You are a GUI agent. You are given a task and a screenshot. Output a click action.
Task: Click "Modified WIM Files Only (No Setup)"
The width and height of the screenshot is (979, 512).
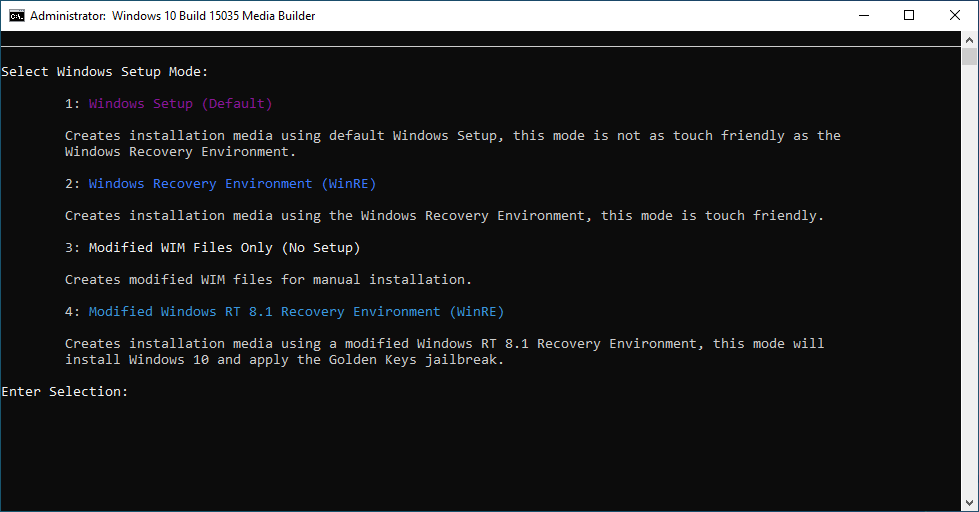[x=224, y=248]
